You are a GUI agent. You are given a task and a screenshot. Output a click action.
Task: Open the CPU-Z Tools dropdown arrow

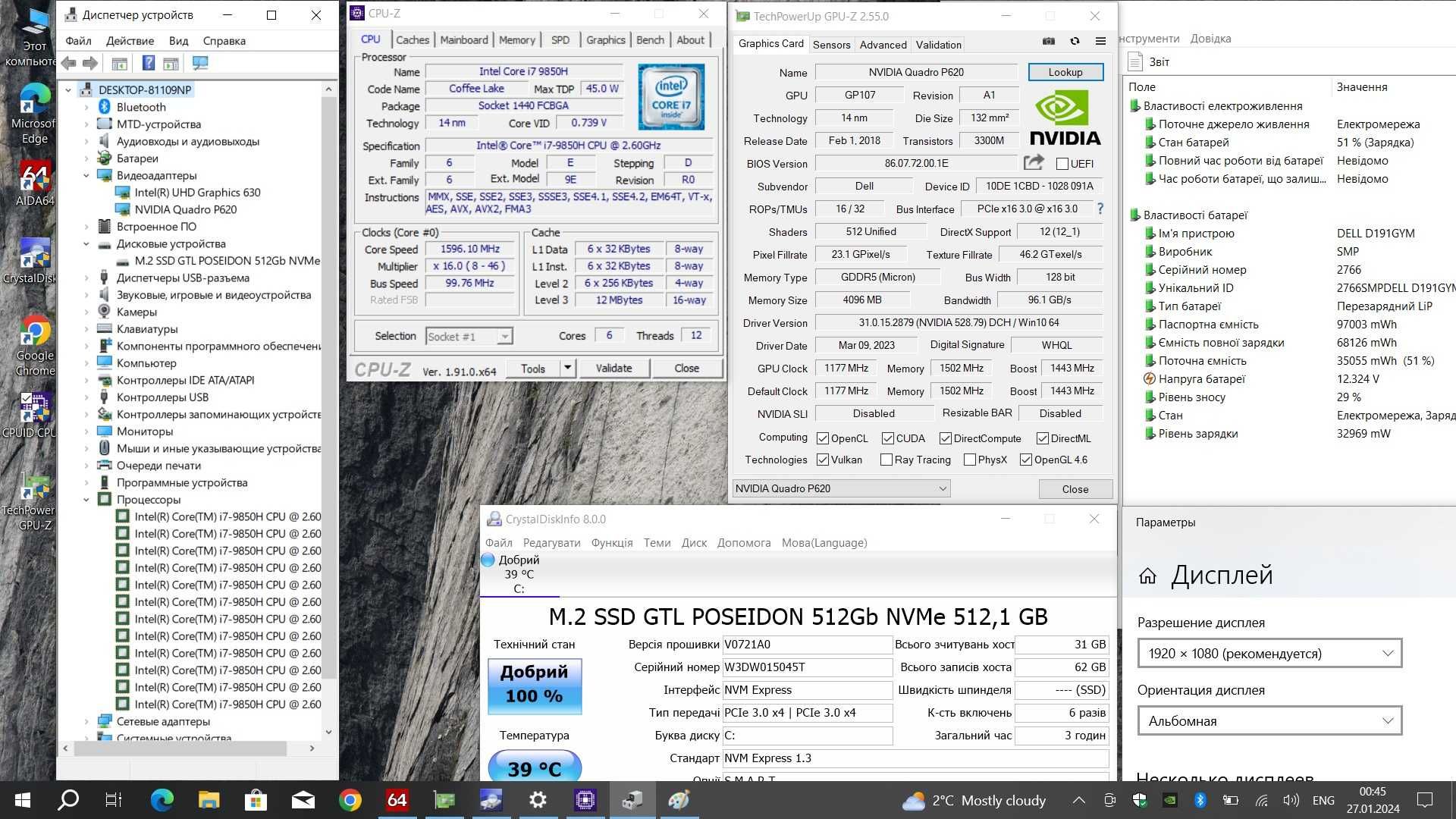click(x=566, y=368)
